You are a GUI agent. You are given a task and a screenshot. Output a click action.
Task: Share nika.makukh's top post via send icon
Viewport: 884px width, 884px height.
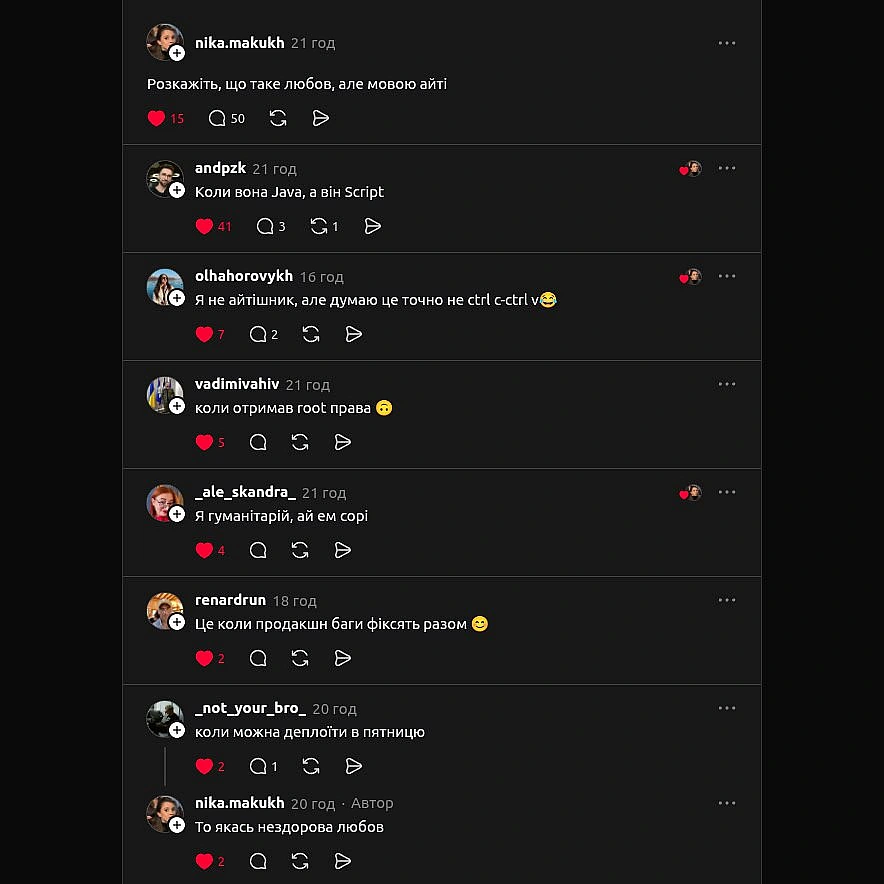(321, 118)
